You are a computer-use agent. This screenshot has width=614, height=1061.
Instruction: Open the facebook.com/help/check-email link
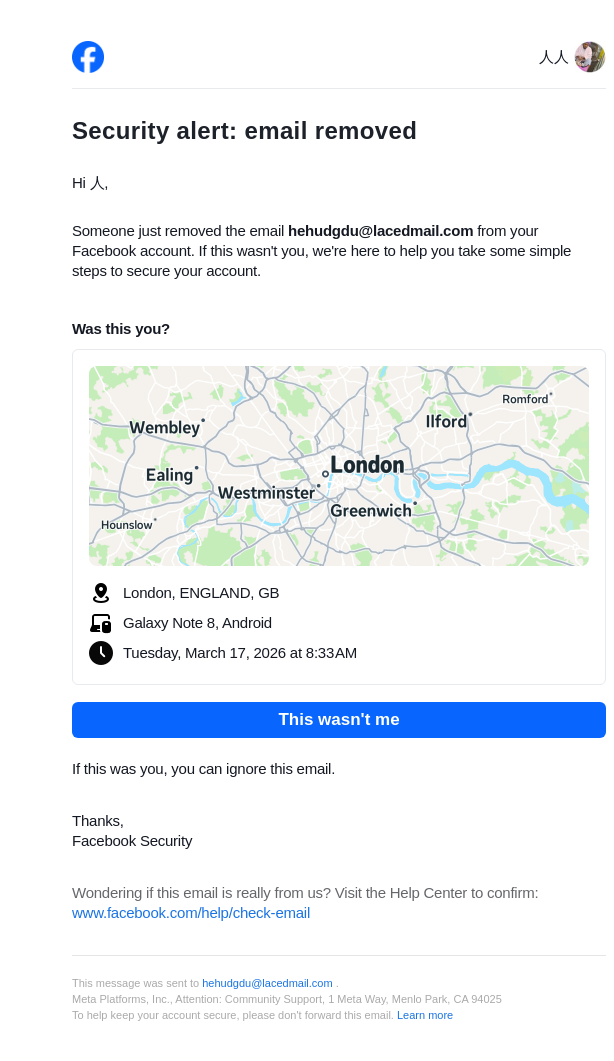(x=191, y=913)
